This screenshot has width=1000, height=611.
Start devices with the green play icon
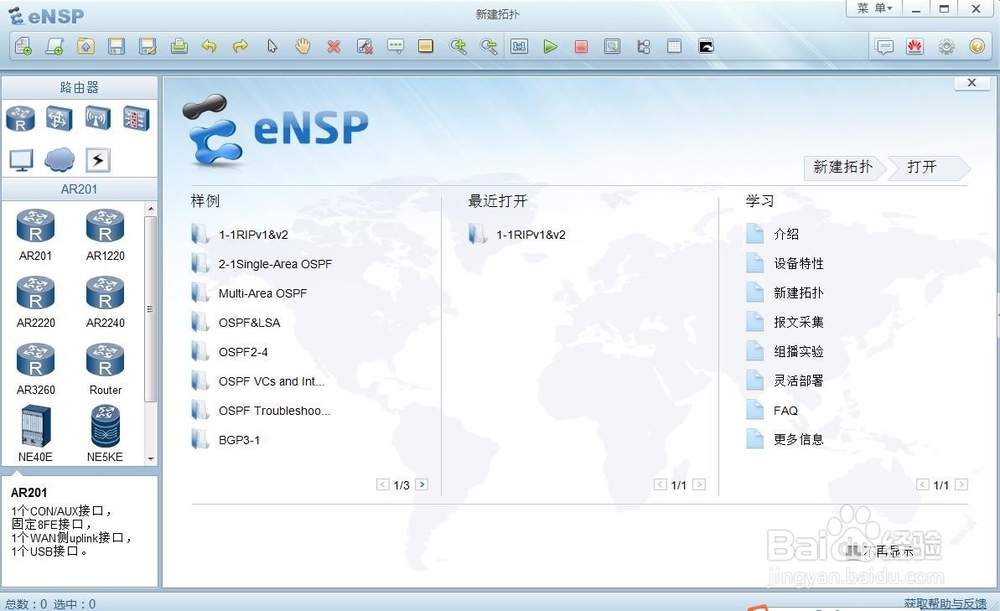tap(550, 47)
